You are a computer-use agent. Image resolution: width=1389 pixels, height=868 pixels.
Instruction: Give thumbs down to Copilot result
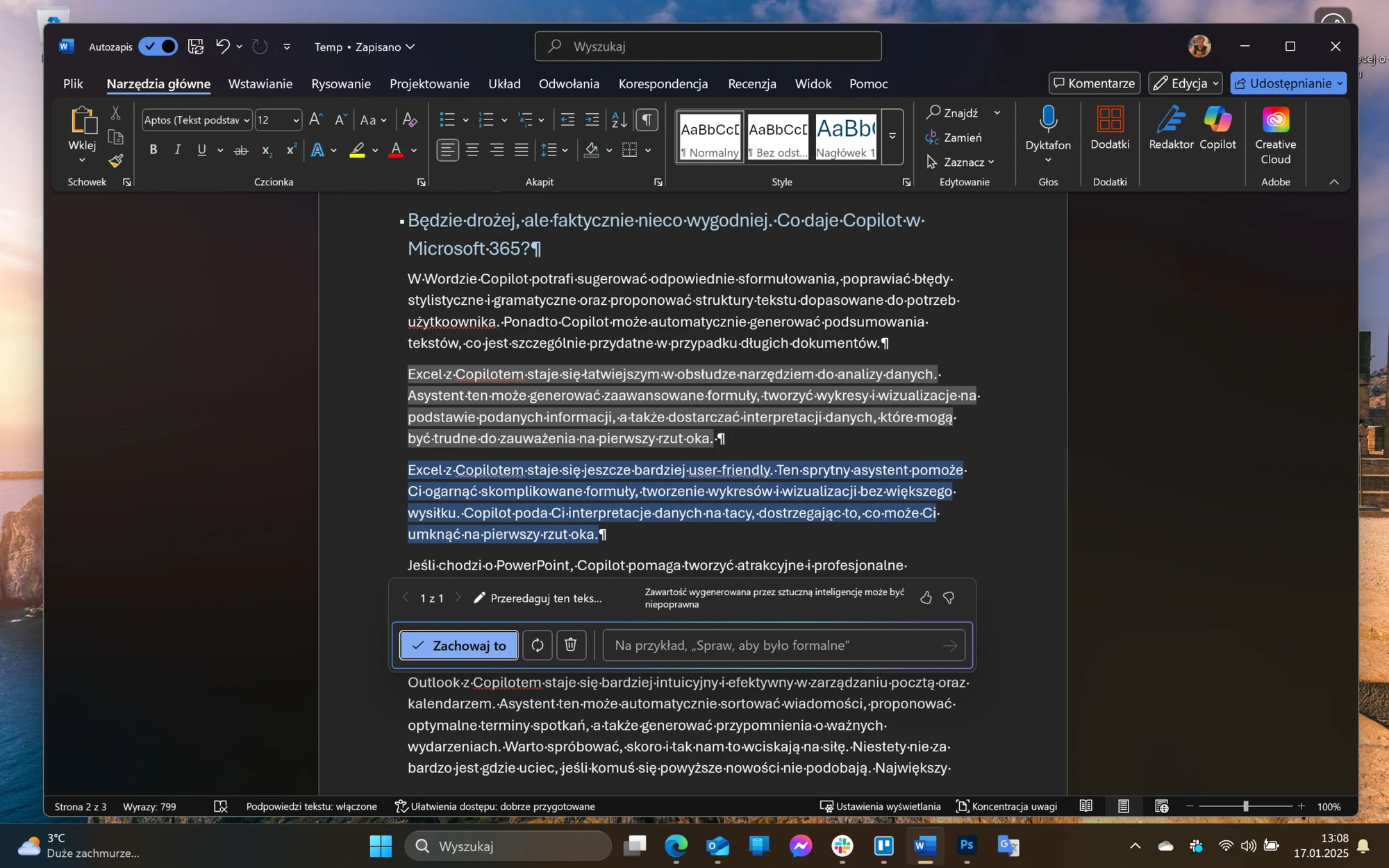949,598
